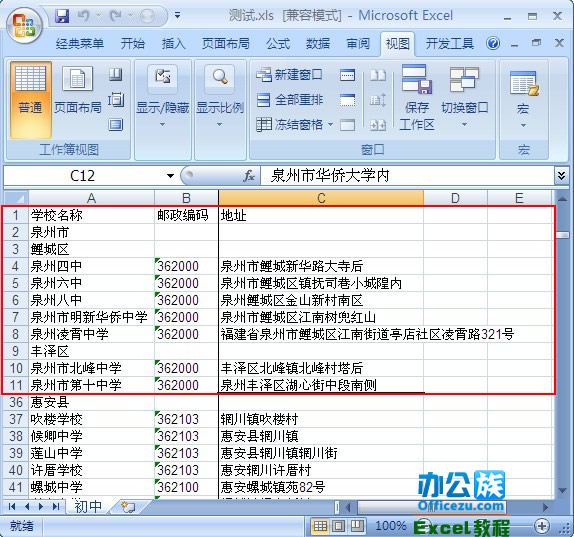Screen dimensions: 574x537
Task: Switch to the 审阅 tab
Action: tap(358, 44)
